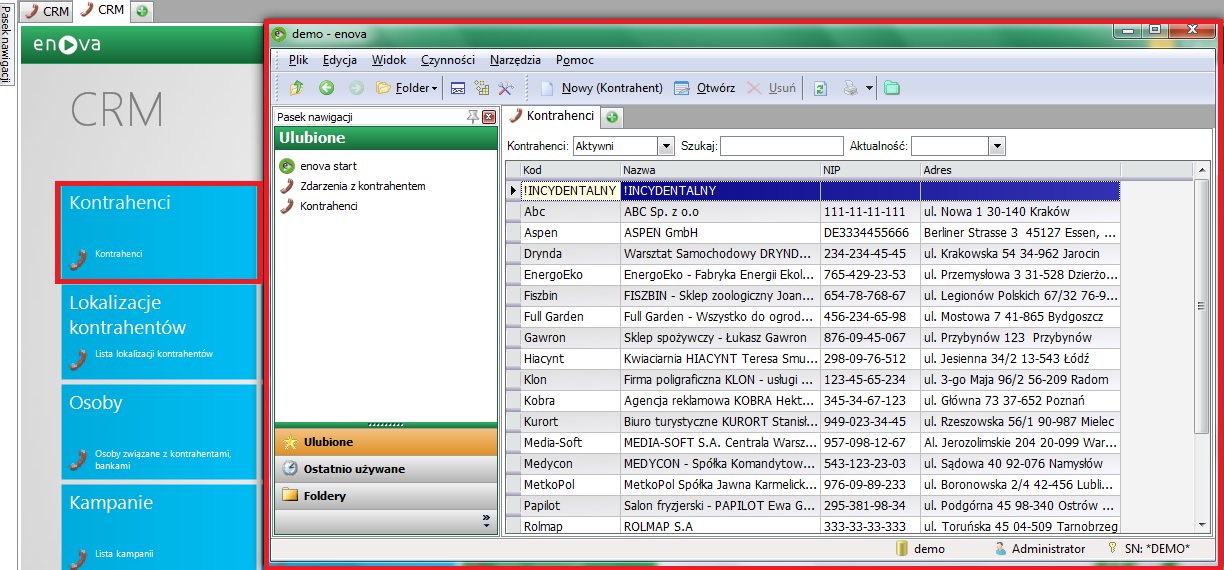Expand navigation pane options chevron
The width and height of the screenshot is (1224, 570).
click(487, 521)
